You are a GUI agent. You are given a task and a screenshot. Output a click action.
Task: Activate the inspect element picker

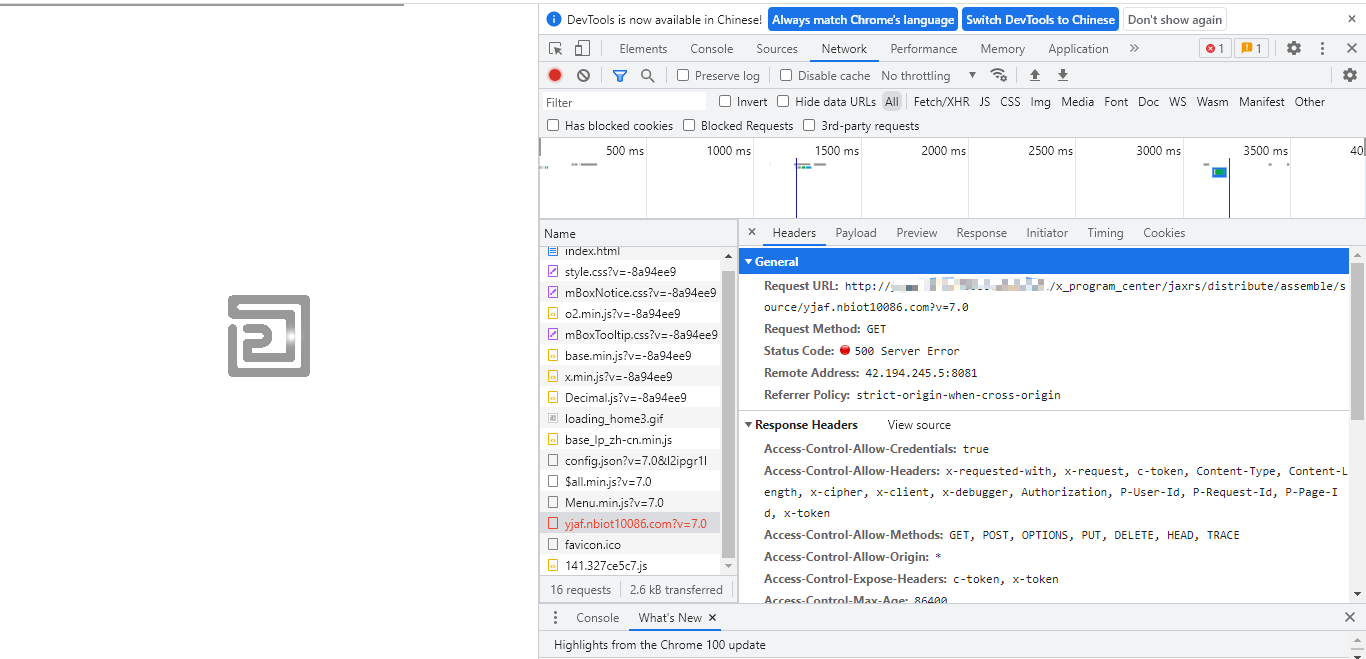point(556,48)
